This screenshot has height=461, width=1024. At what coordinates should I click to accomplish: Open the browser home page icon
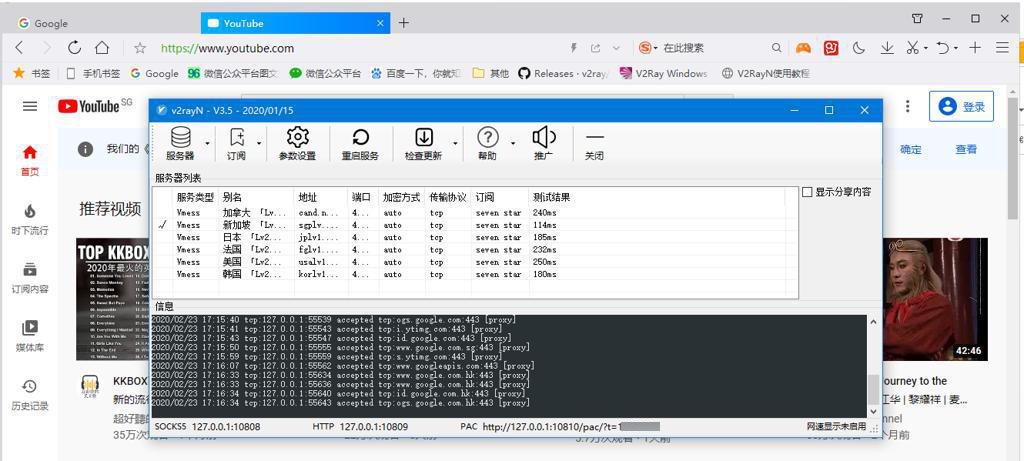coord(102,48)
